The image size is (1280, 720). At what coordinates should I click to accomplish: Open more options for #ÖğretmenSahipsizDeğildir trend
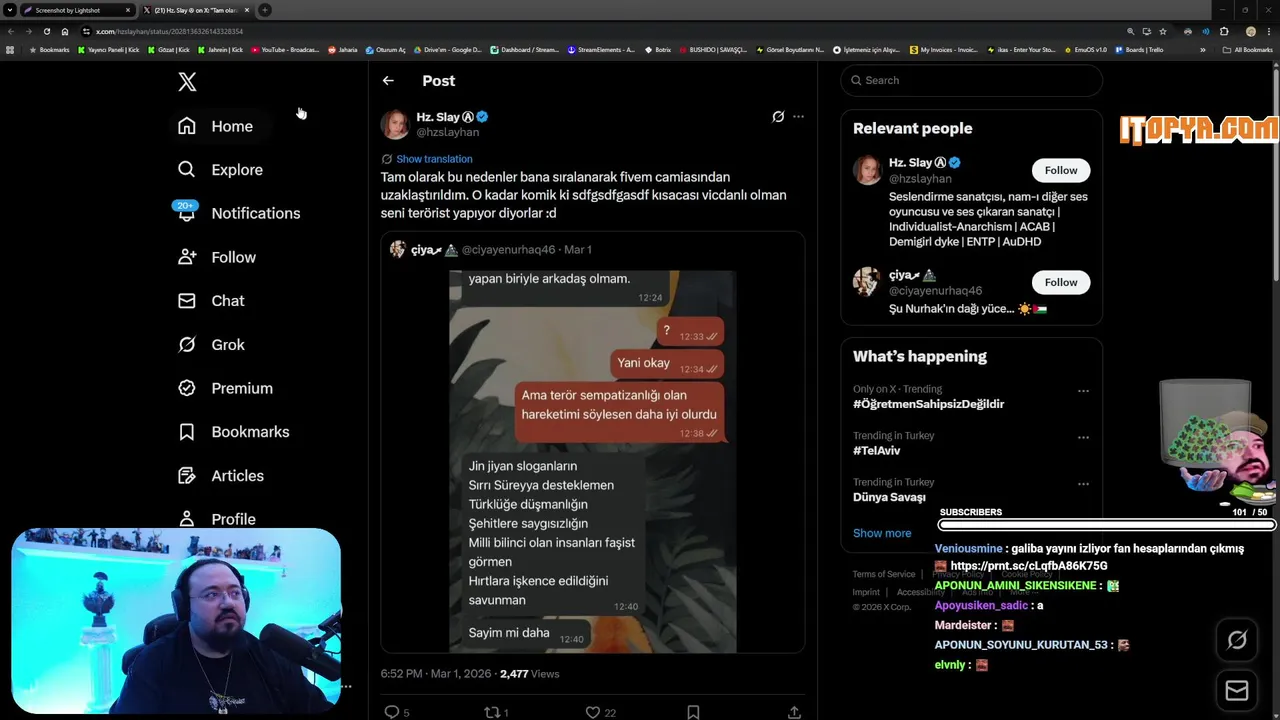(1083, 391)
